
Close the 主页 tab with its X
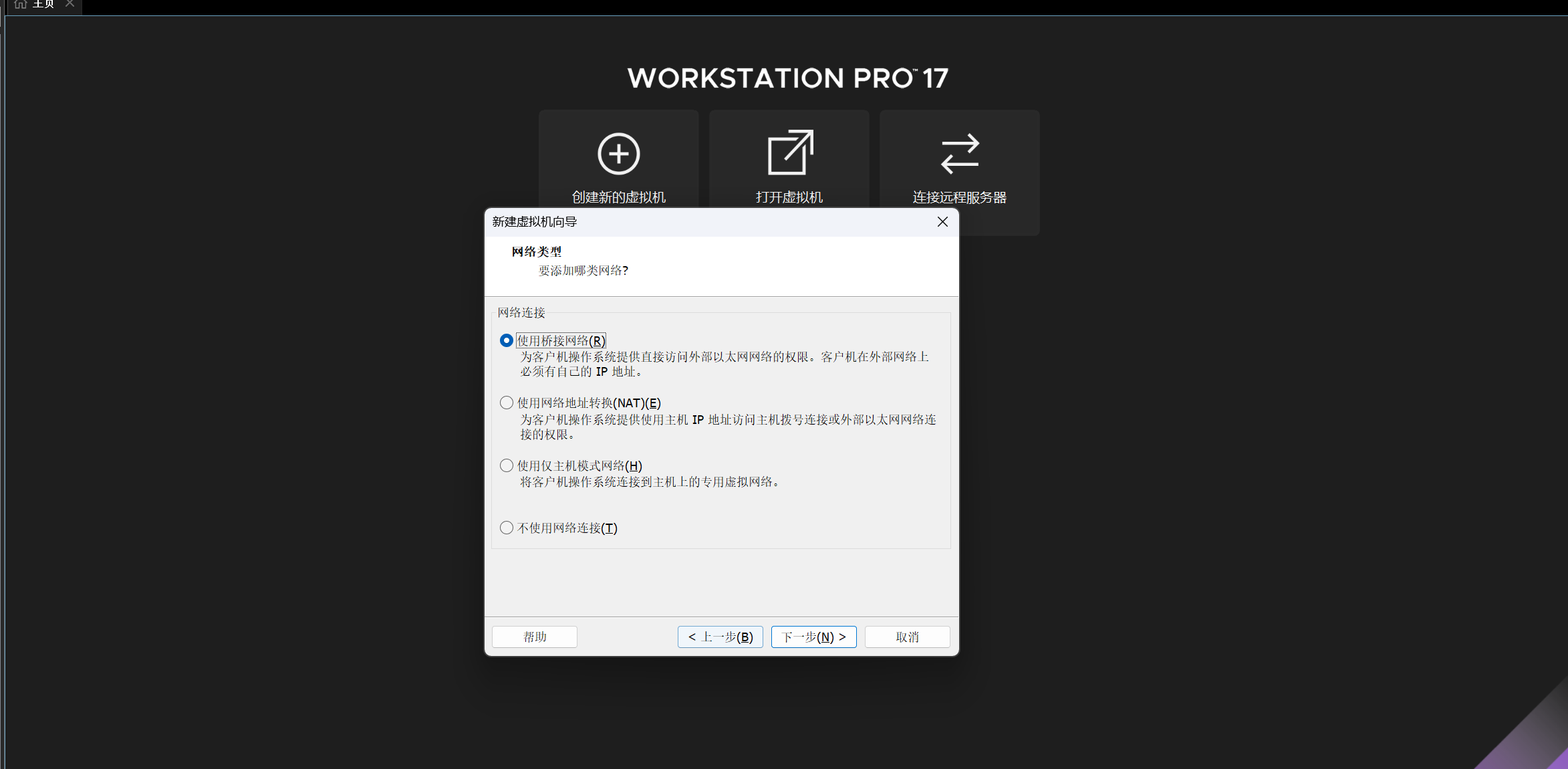(x=70, y=3)
